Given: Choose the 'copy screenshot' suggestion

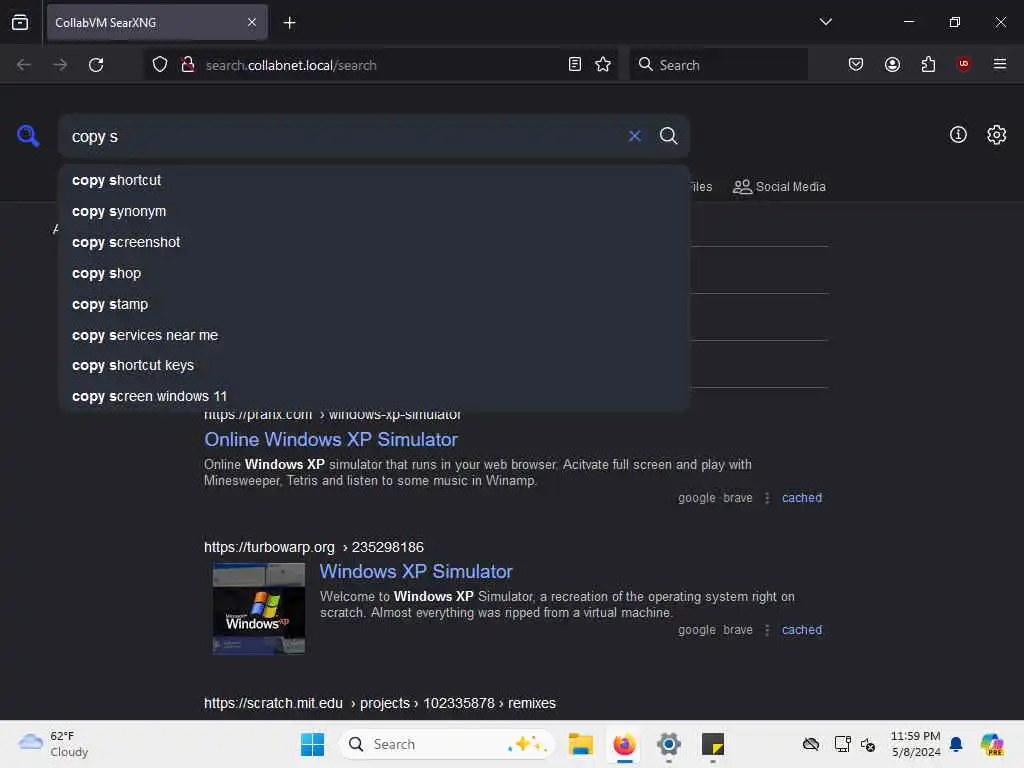Looking at the screenshot, I should pos(374,242).
